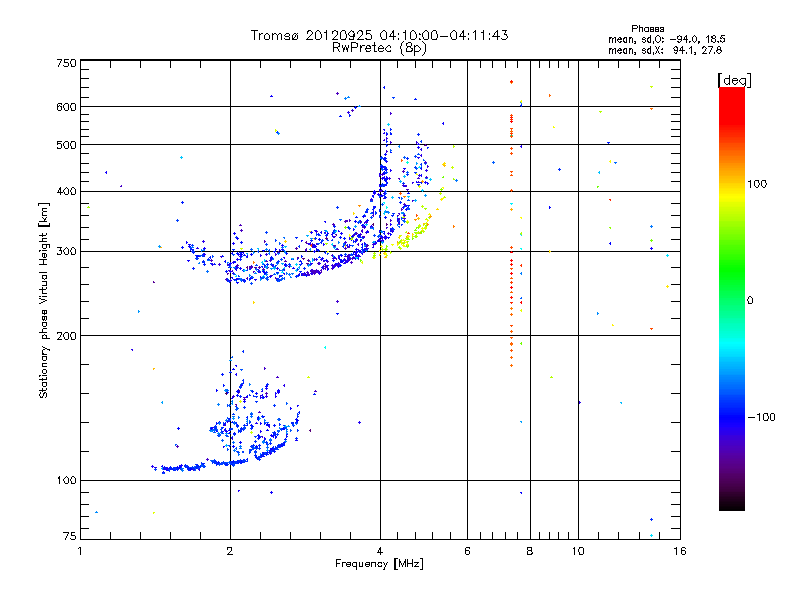Click the y-axis tick label '600'
This screenshot has height=600, width=800.
67,107
